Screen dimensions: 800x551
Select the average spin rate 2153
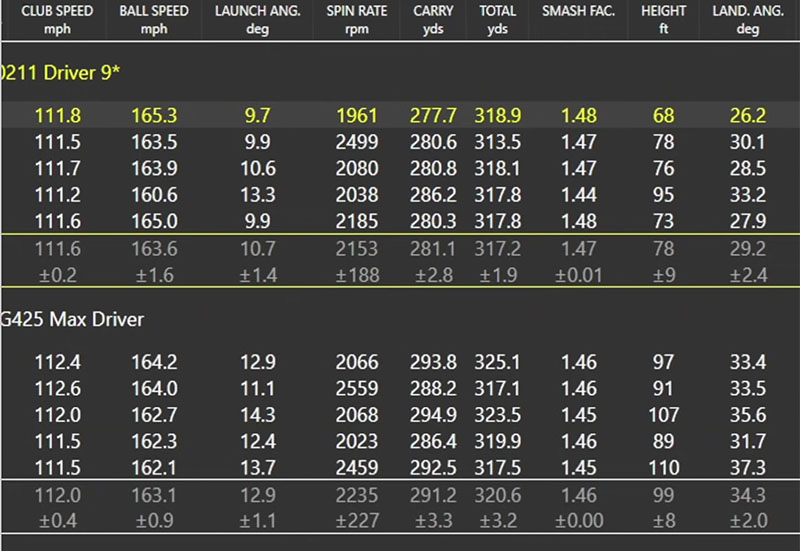[x=357, y=249]
